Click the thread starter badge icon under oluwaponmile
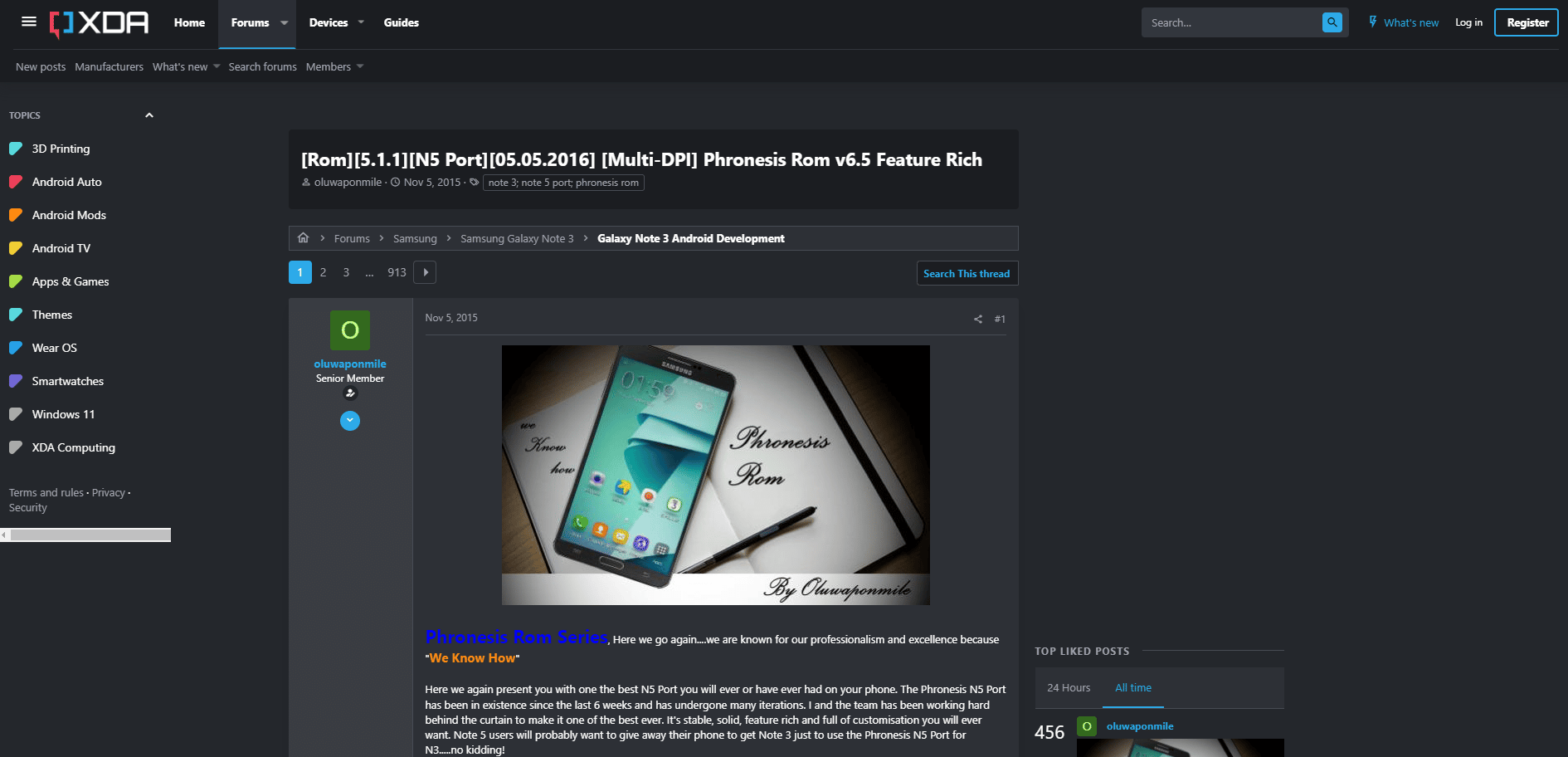Screen dimensions: 1568x757 pyautogui.click(x=350, y=393)
